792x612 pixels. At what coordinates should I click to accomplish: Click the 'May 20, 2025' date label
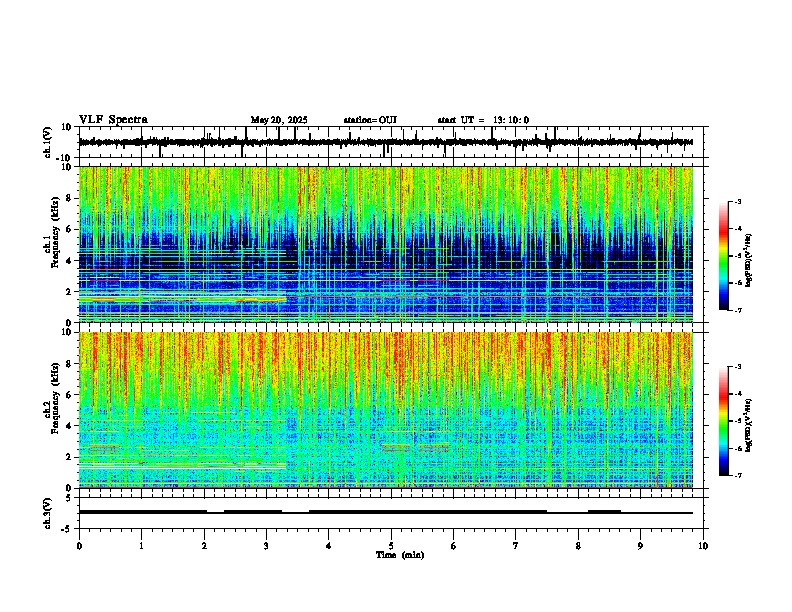[x=279, y=120]
